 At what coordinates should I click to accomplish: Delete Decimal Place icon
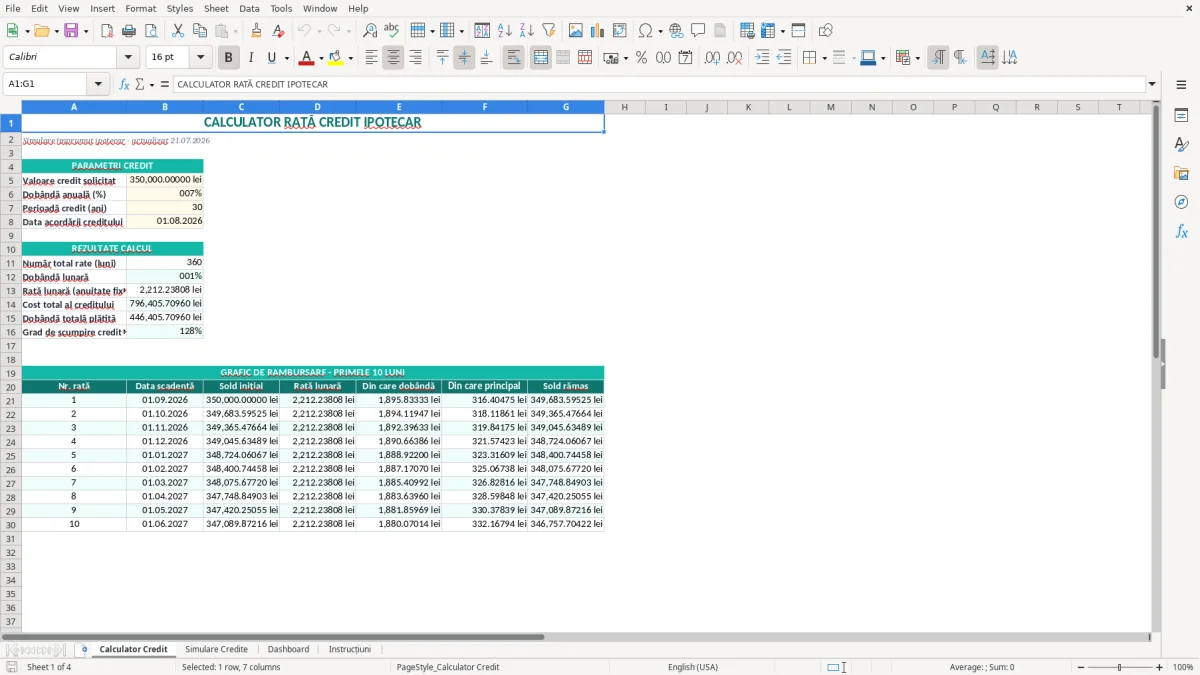[734, 58]
